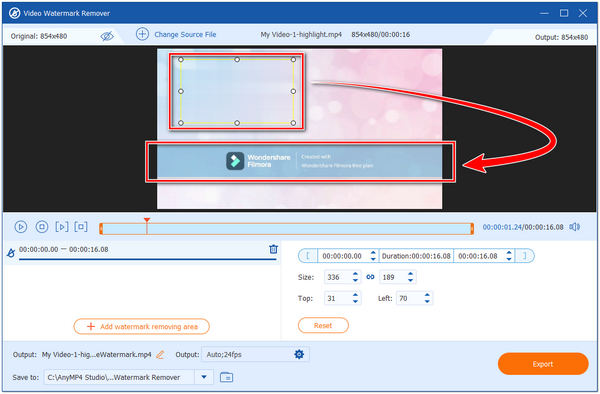600x394 pixels.
Task: Click the right orange trim handle
Action: tap(472, 229)
